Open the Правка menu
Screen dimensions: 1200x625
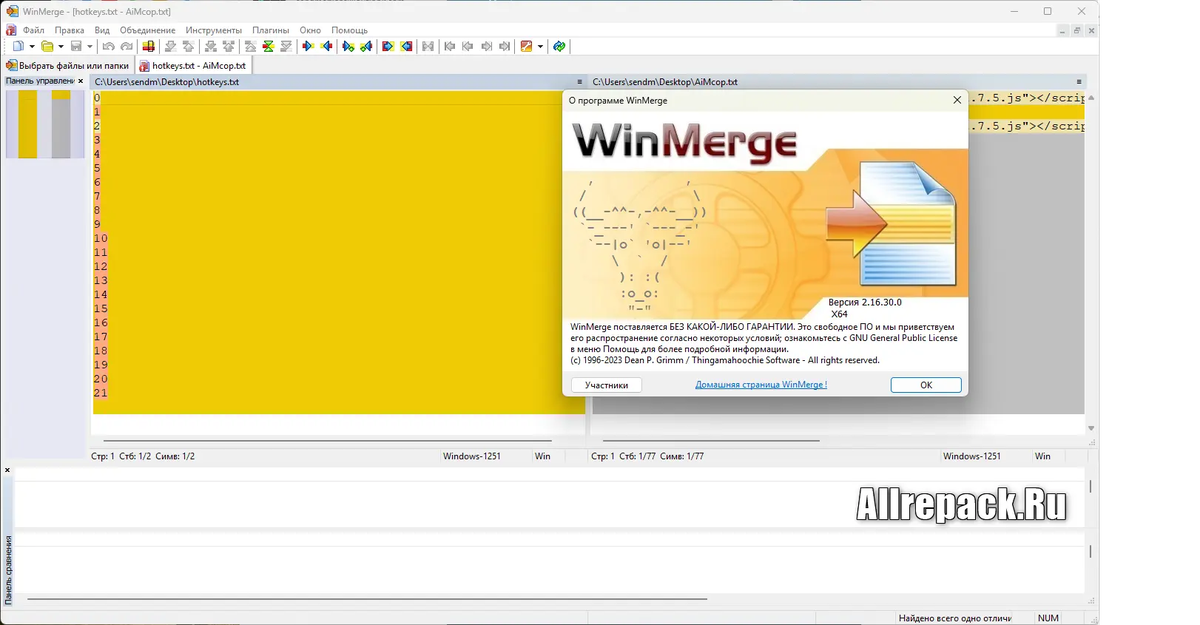click(x=70, y=30)
